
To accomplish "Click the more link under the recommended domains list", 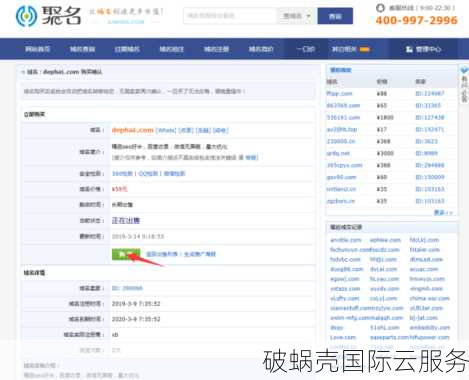I will (x=443, y=213).
